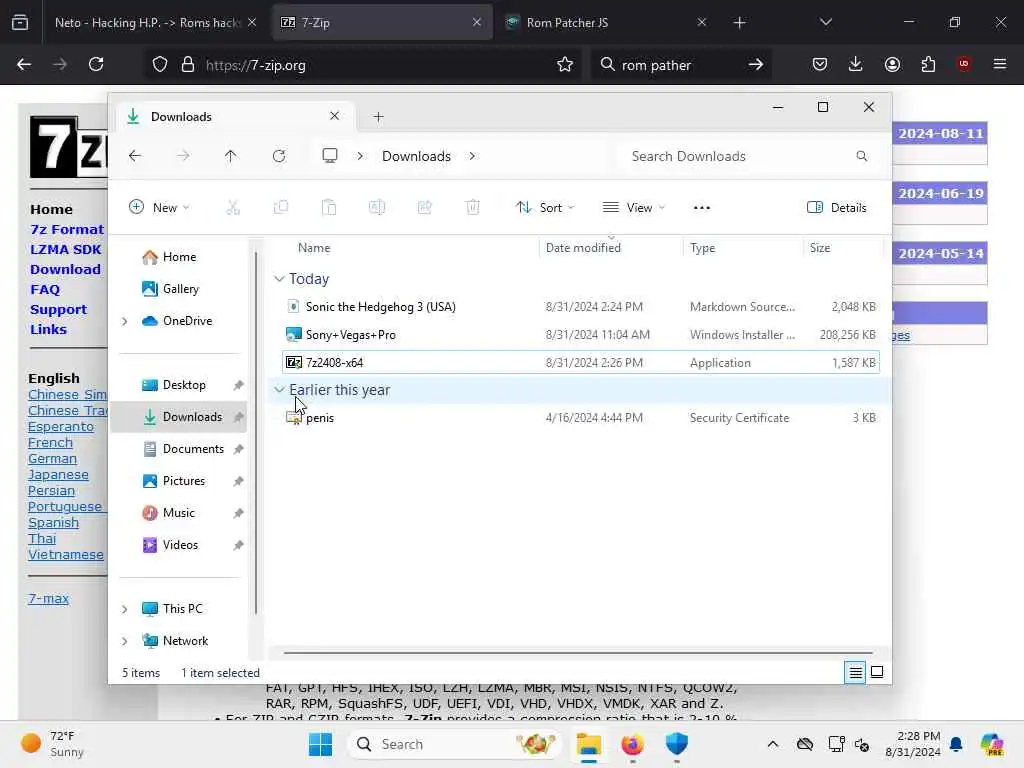Open Firefox Downloads panel icon

[x=856, y=64]
